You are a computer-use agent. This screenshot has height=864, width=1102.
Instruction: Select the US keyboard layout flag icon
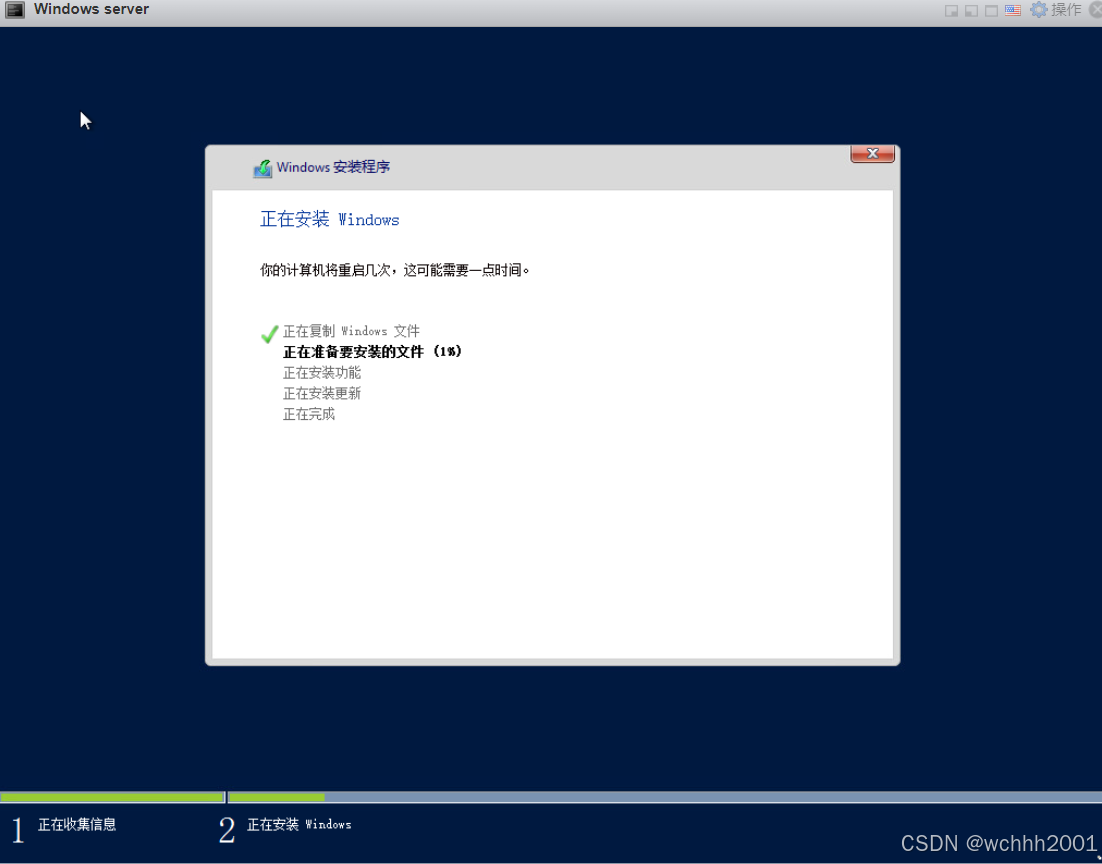tap(1013, 9)
